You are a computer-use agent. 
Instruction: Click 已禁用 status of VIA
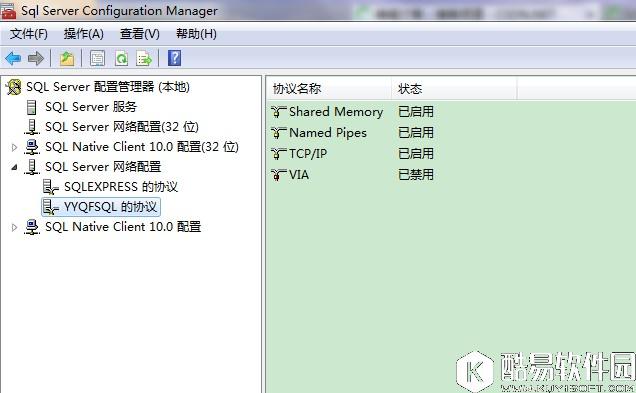click(x=416, y=175)
